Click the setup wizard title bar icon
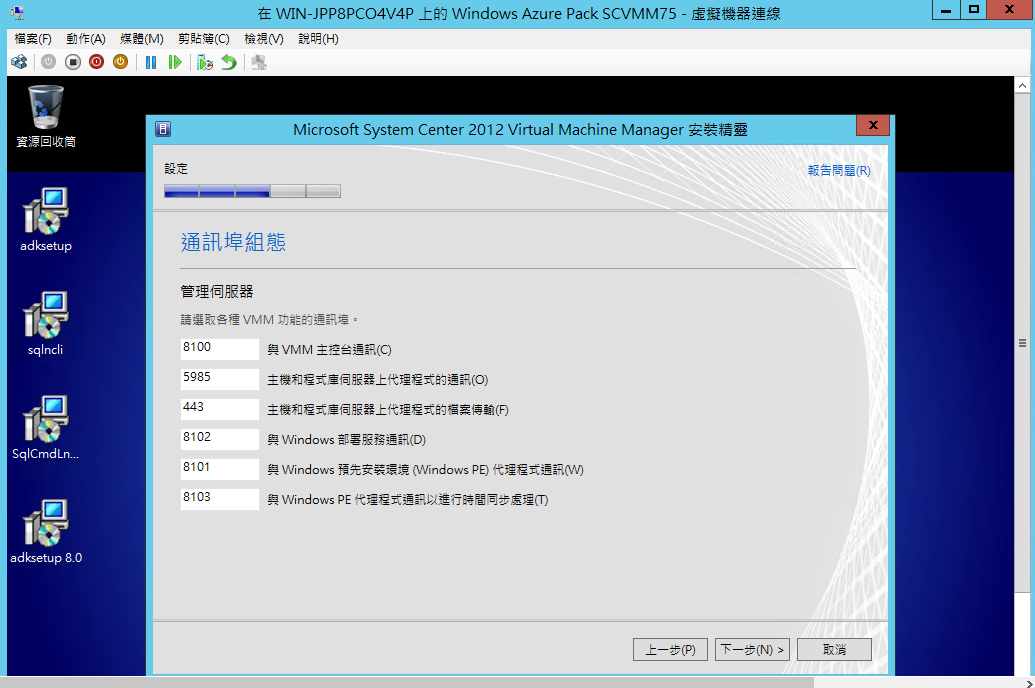This screenshot has width=1035, height=688. coord(163,129)
